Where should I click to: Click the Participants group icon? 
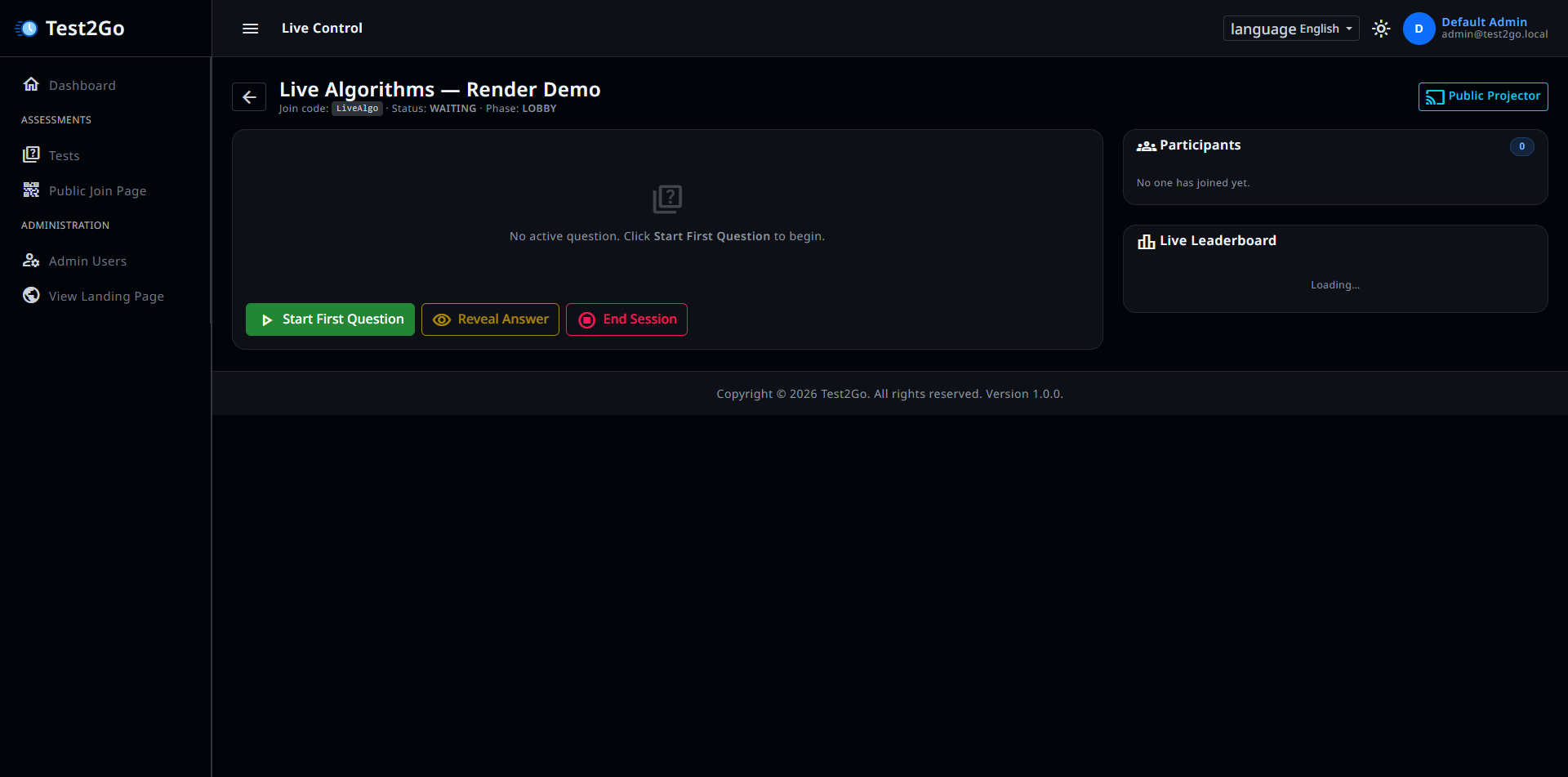pyautogui.click(x=1146, y=146)
